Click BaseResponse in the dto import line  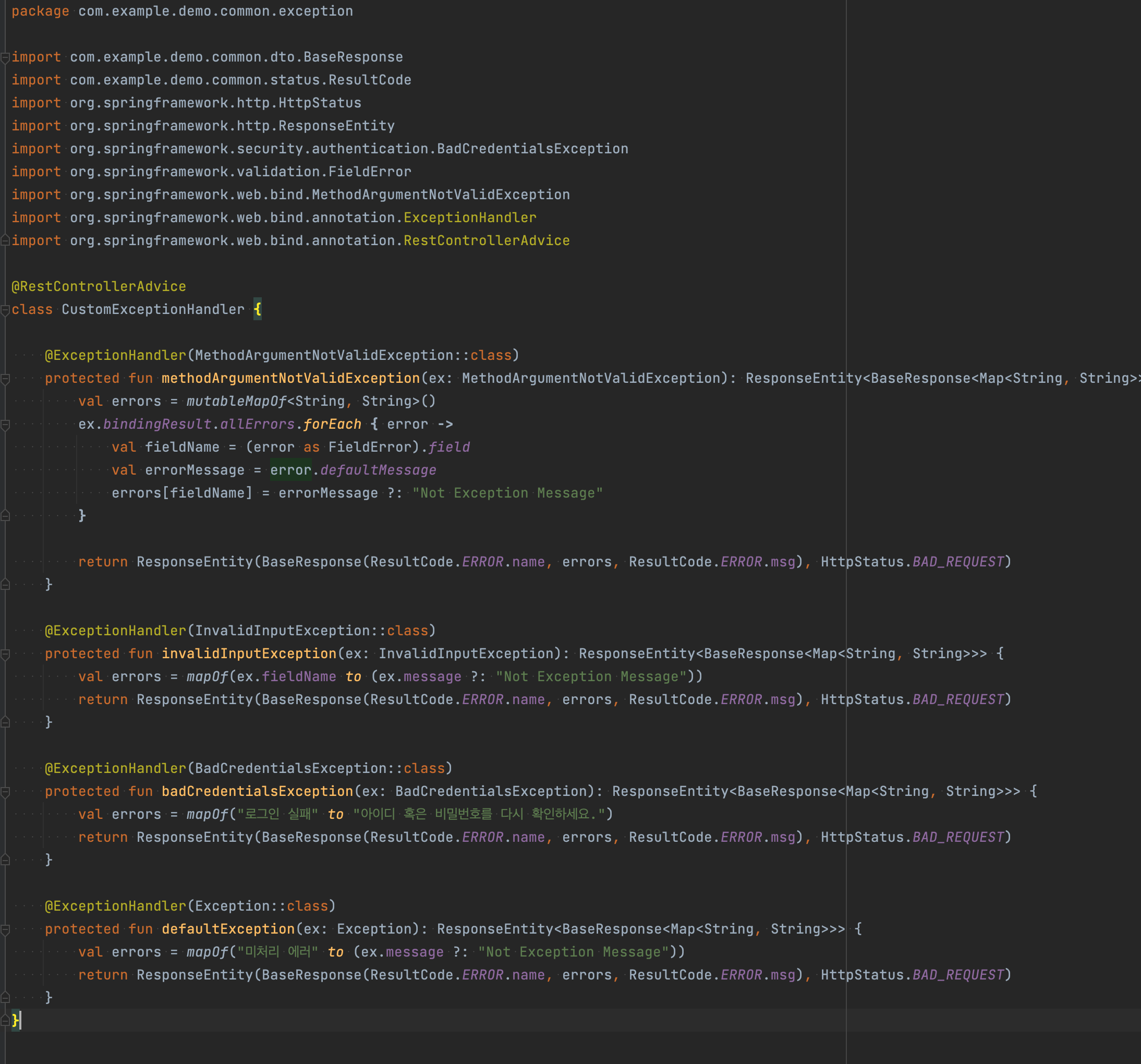[x=353, y=57]
